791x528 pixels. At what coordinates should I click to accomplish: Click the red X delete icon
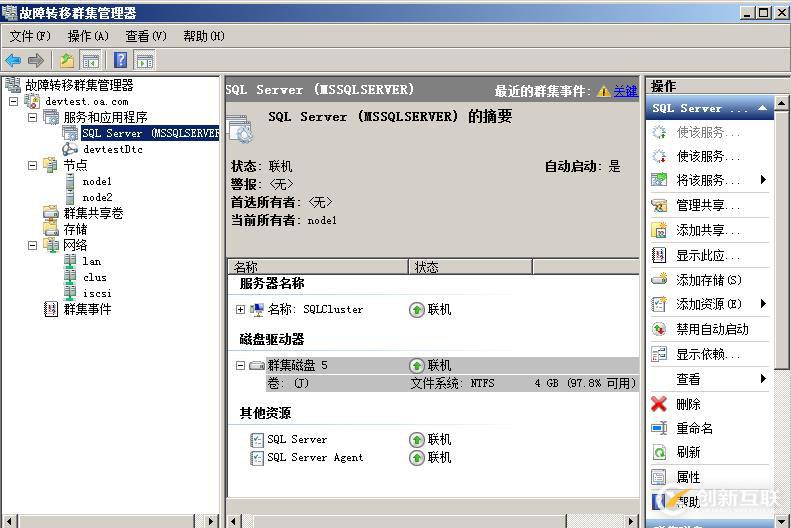pos(659,404)
